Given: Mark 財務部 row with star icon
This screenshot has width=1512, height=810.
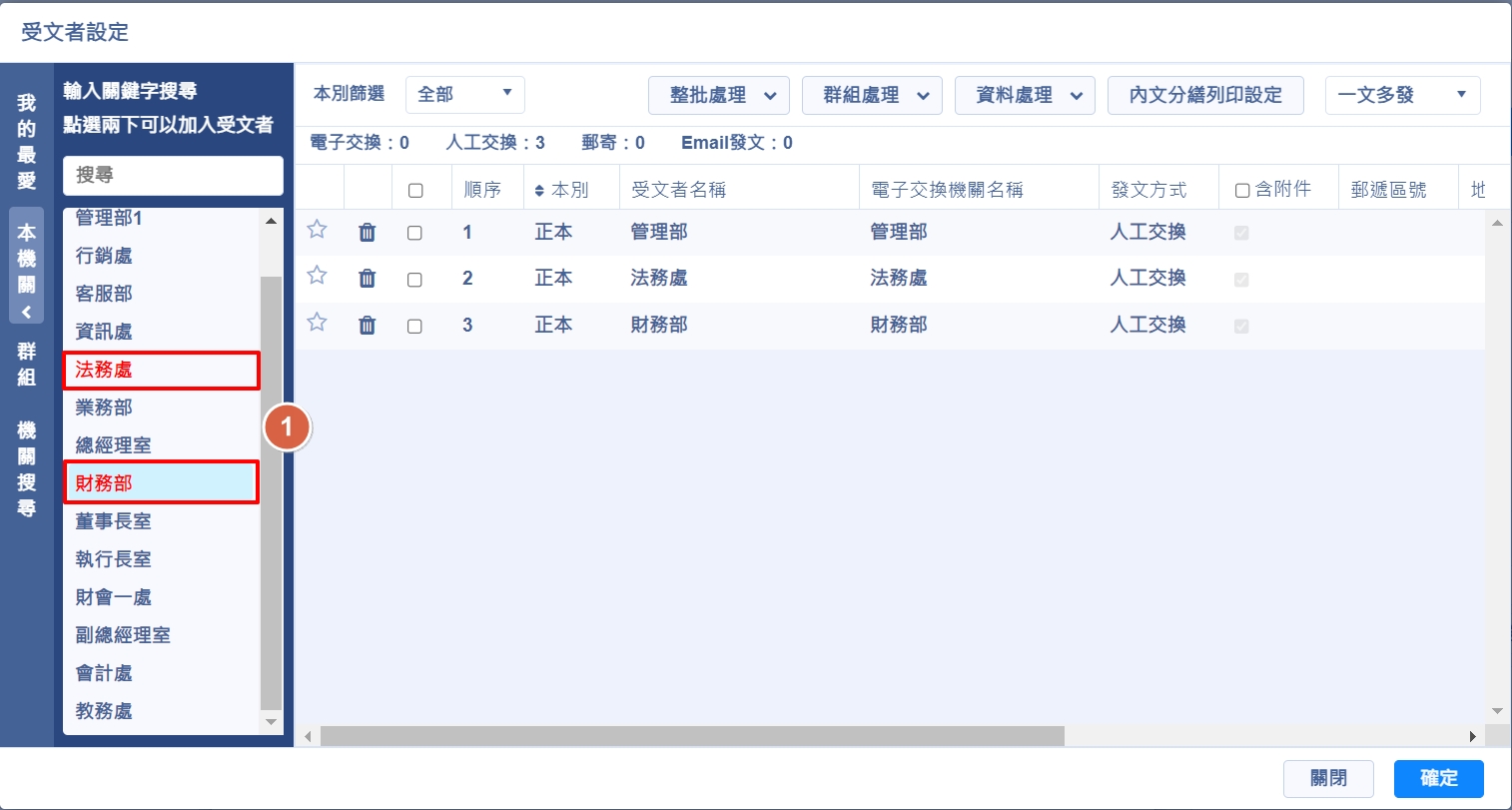Looking at the screenshot, I should point(317,323).
